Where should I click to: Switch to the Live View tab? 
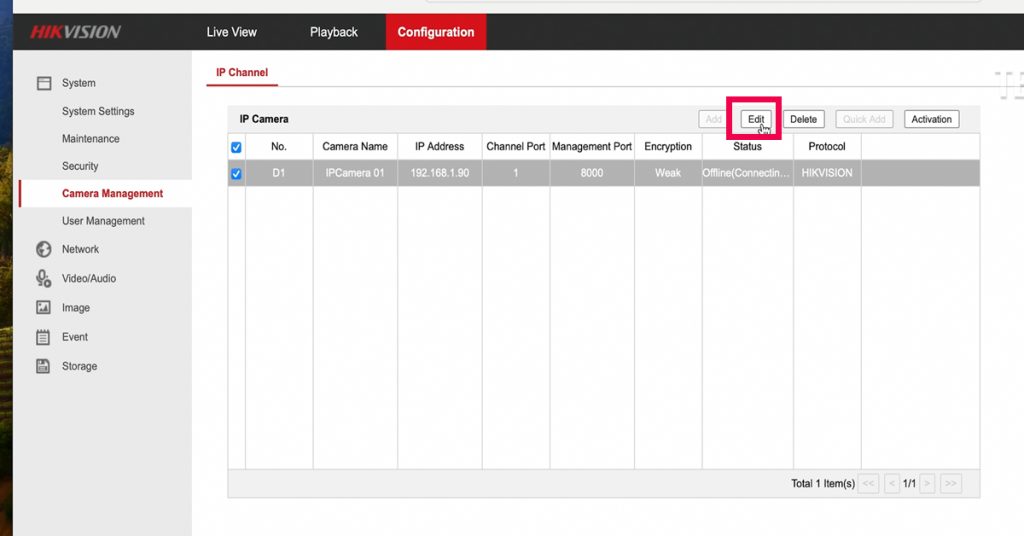point(231,32)
